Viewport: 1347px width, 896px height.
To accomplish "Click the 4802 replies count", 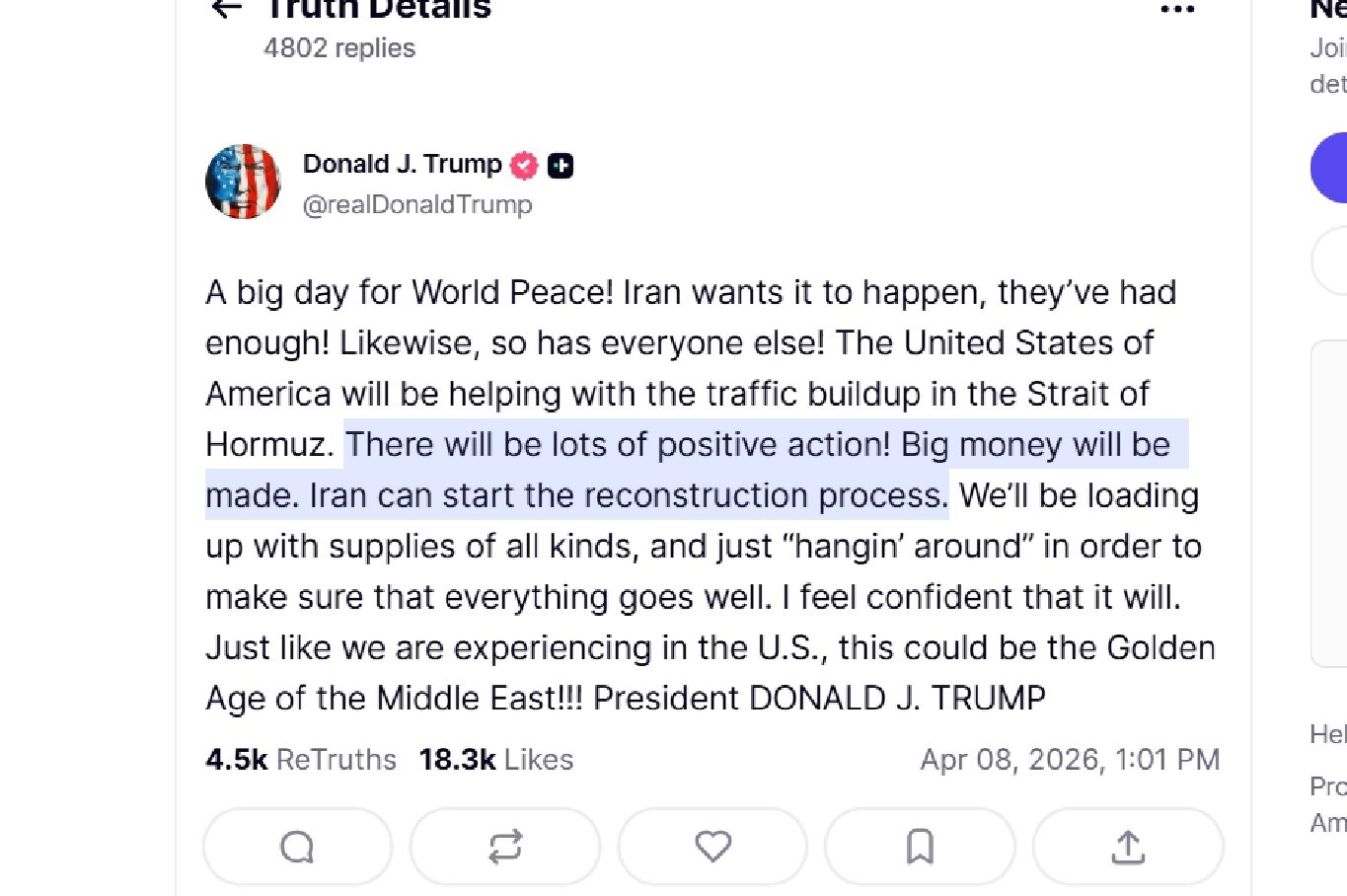I will pyautogui.click(x=339, y=48).
